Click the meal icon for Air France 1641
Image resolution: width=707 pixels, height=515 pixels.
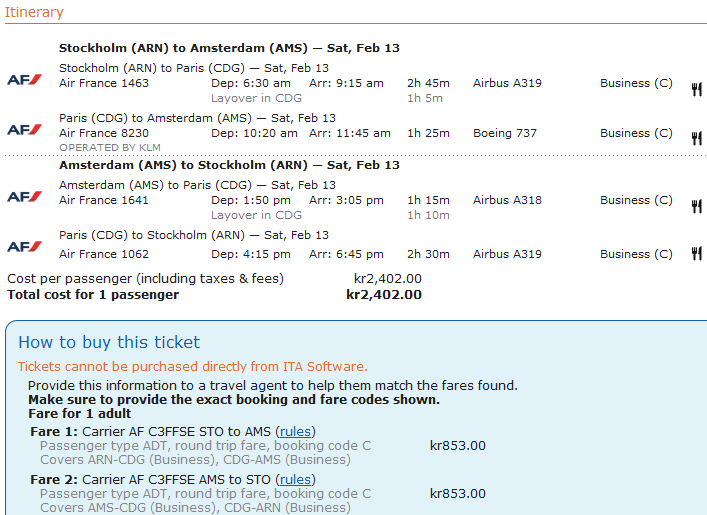(696, 206)
